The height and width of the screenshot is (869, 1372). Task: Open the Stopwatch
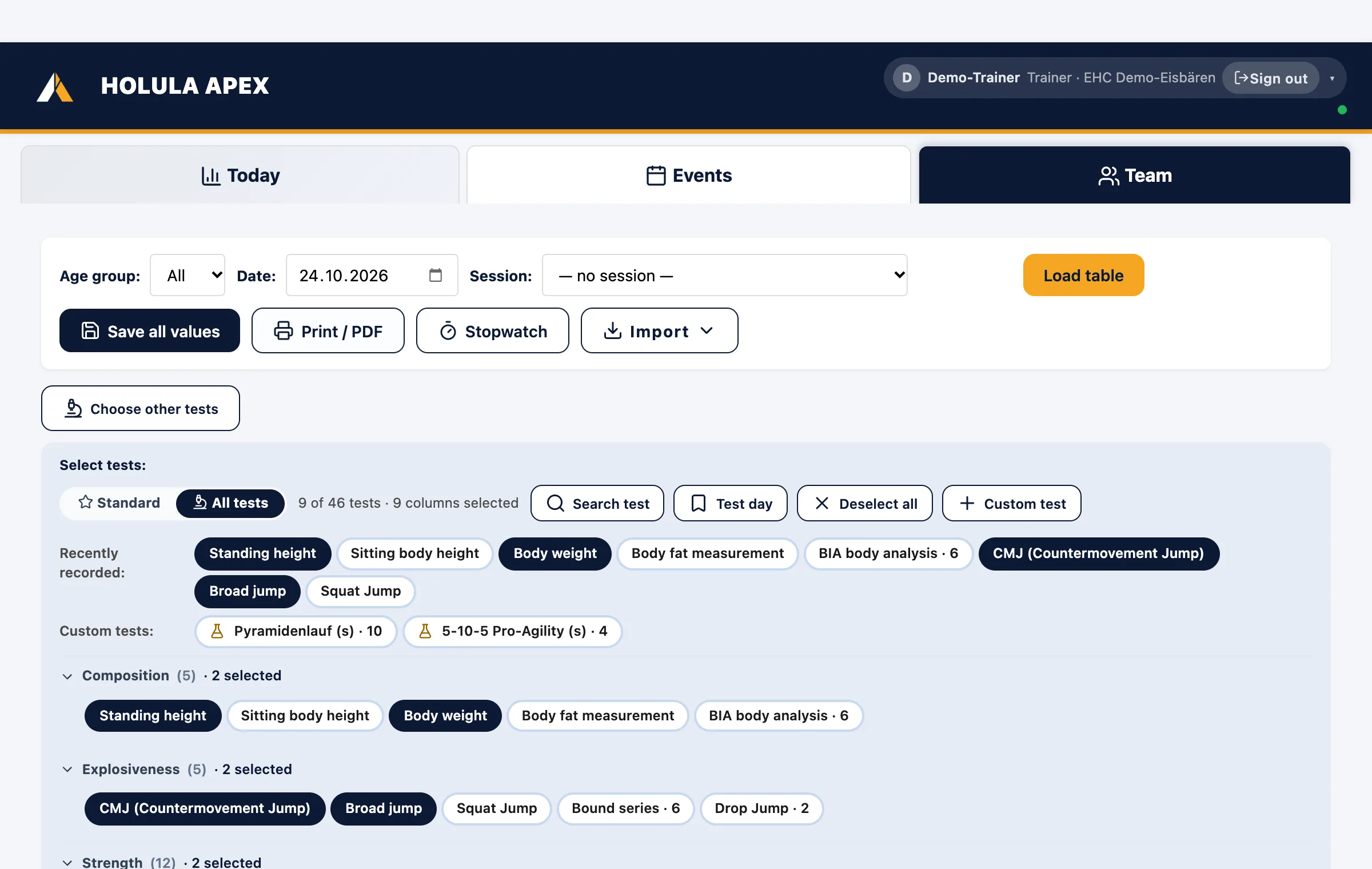493,331
